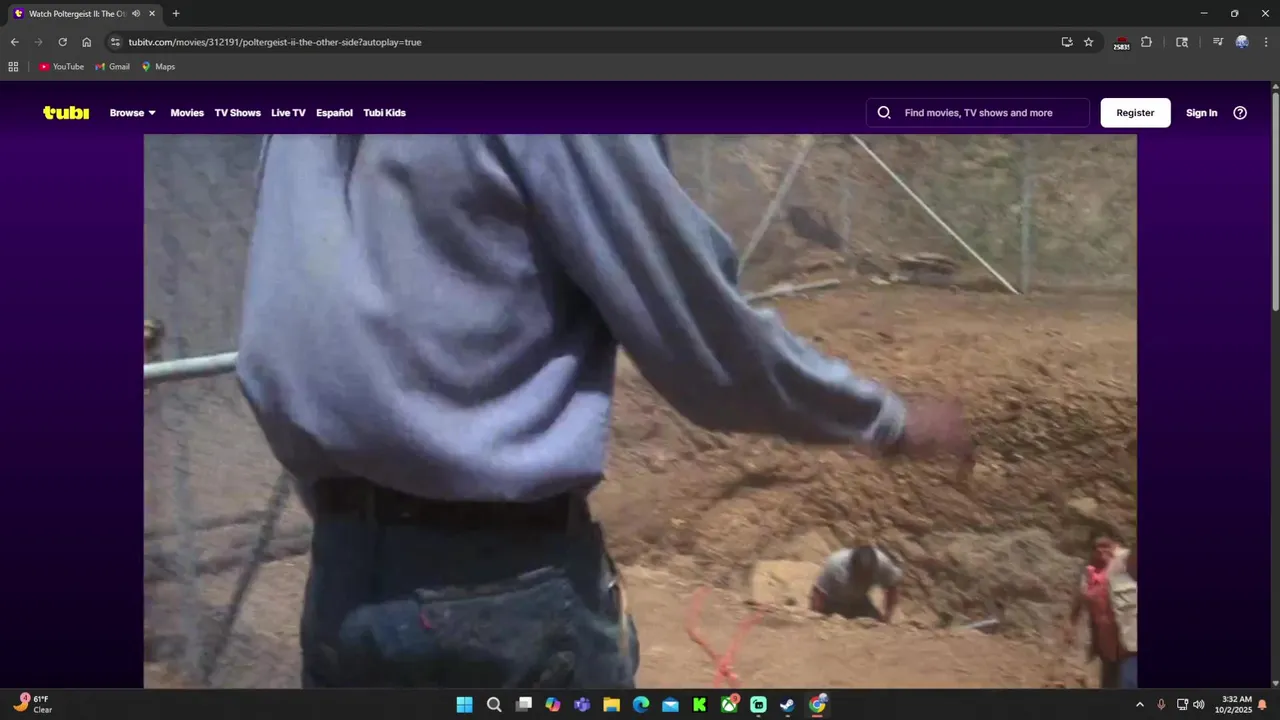This screenshot has width=1280, height=720.
Task: Click the microphone icon in system tray
Action: [1161, 704]
